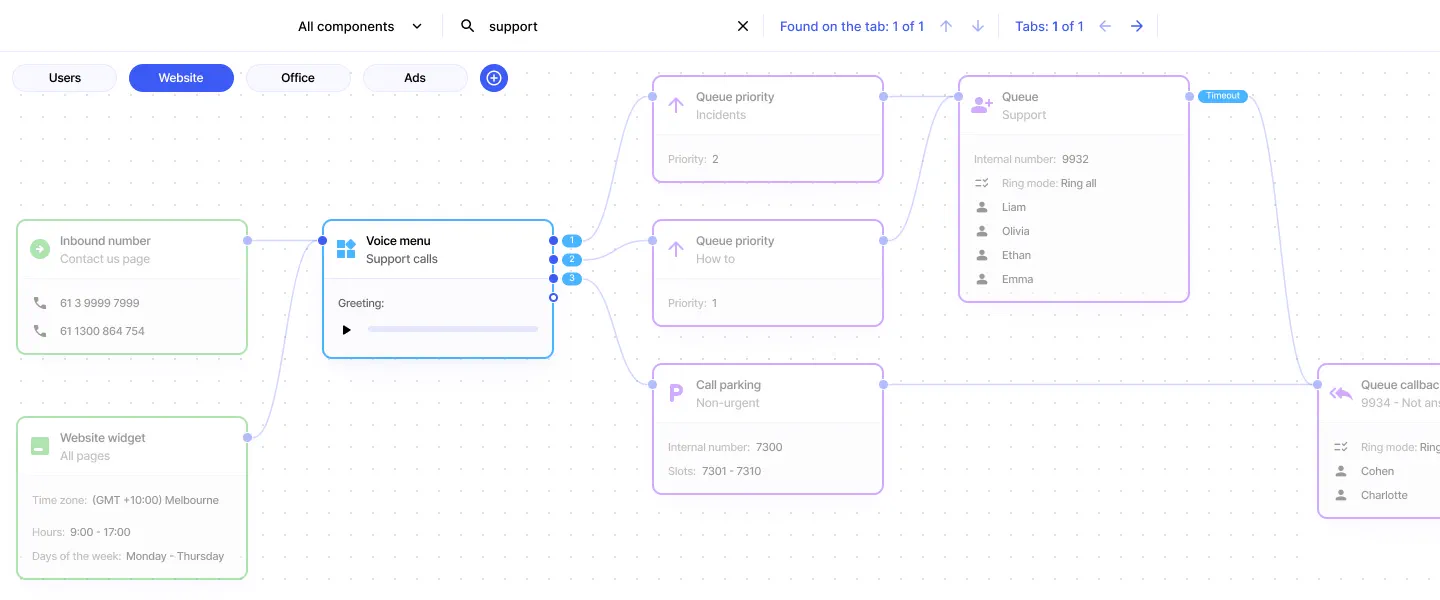Play the Voice menu greeting
This screenshot has height=600, width=1440.
coord(347,329)
